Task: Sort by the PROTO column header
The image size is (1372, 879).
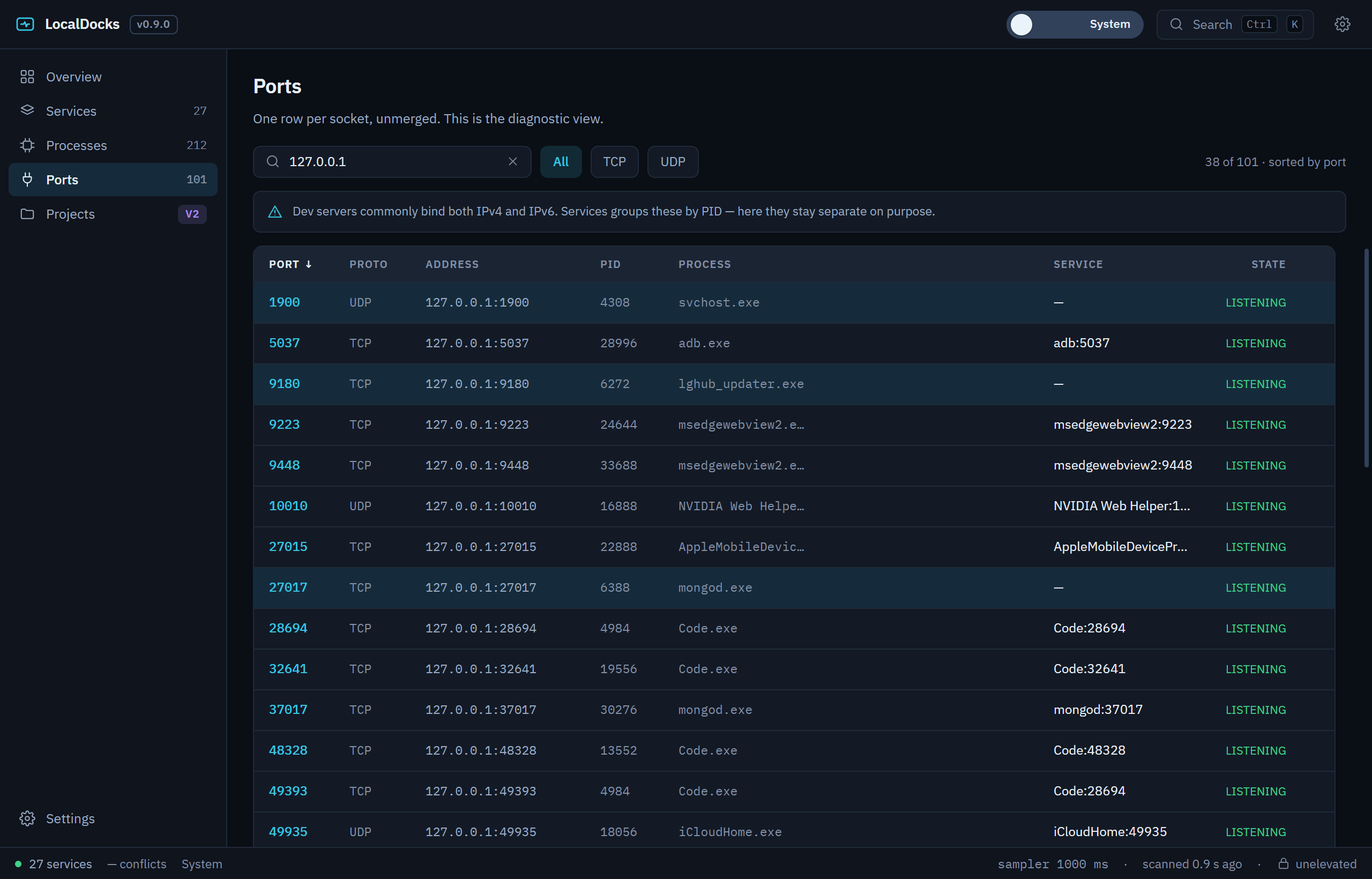Action: [x=368, y=264]
